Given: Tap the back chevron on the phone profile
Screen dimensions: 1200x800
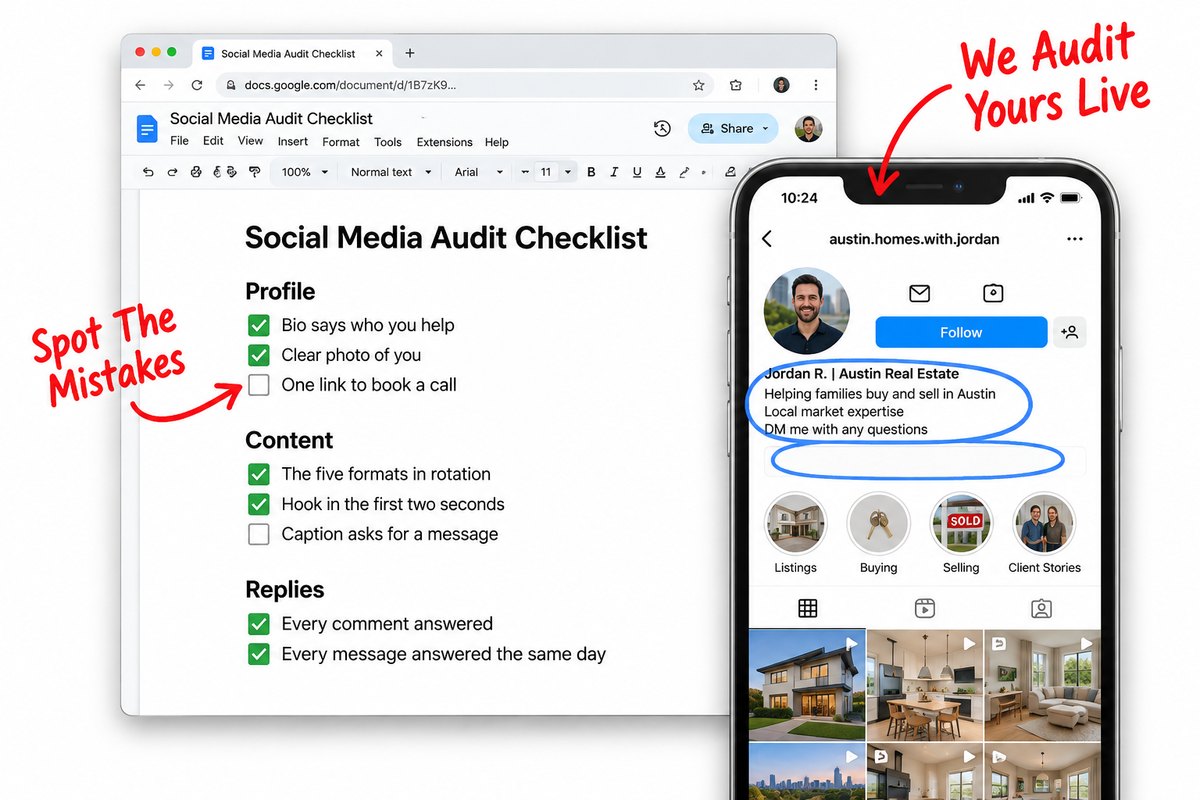Looking at the screenshot, I should click(767, 239).
